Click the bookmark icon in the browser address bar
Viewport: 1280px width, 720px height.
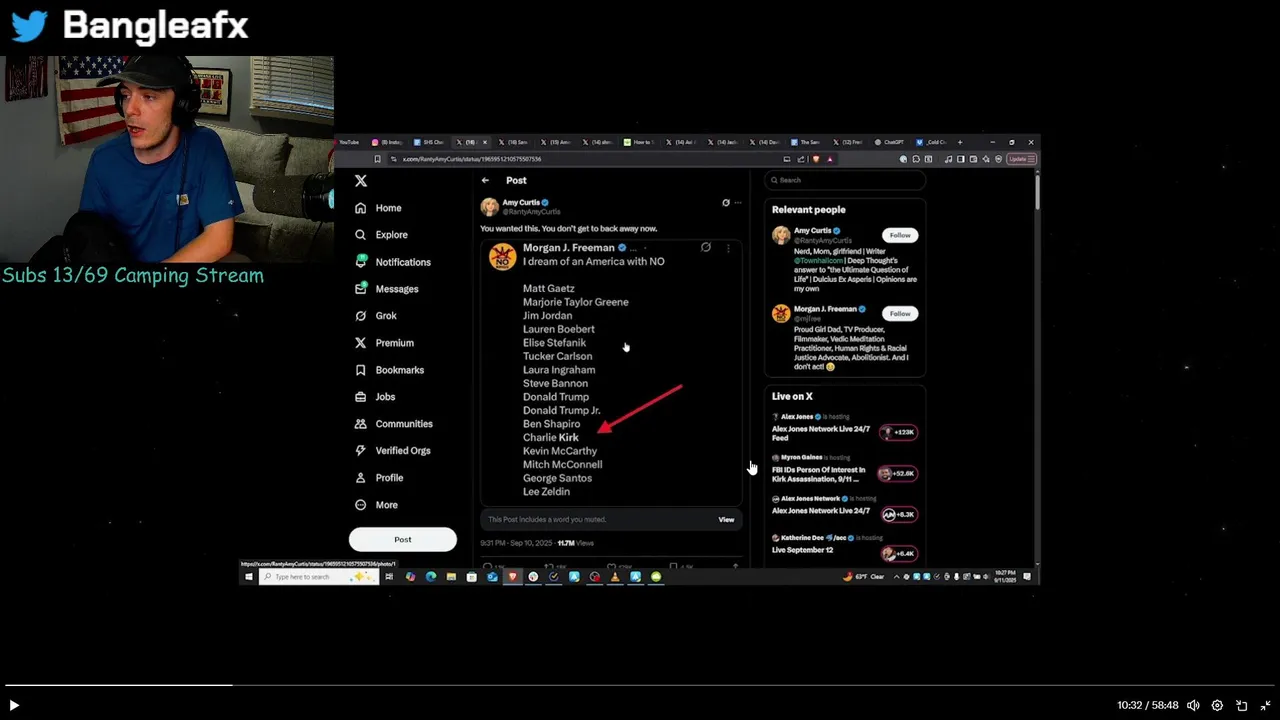[377, 159]
